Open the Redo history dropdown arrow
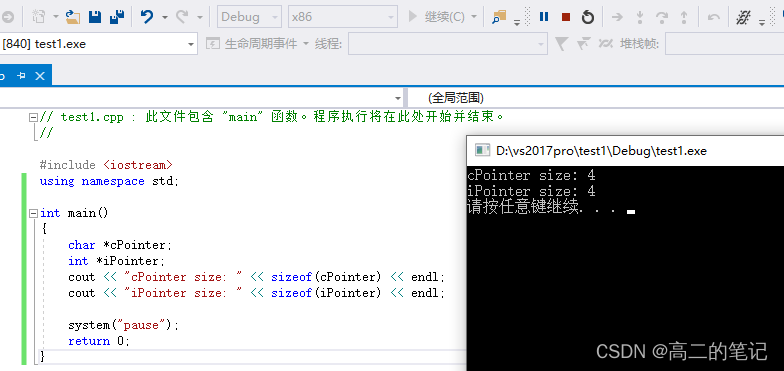 (x=200, y=17)
